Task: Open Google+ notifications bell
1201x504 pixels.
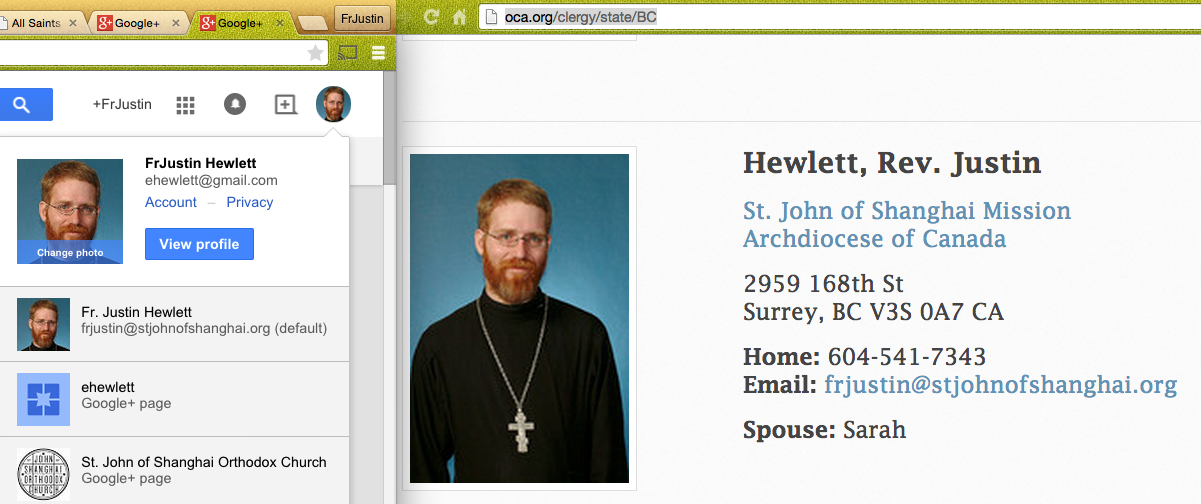Action: (x=235, y=104)
